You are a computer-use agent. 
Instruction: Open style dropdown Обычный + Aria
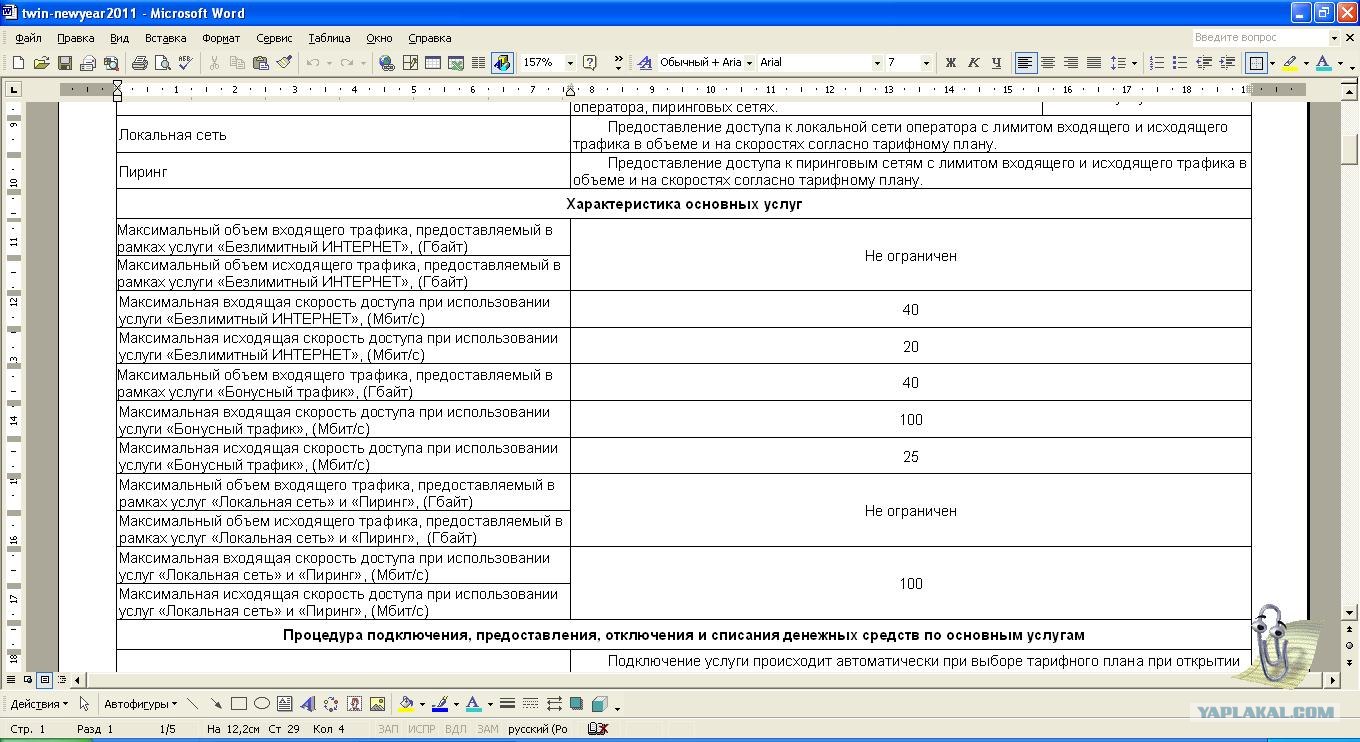pos(749,63)
